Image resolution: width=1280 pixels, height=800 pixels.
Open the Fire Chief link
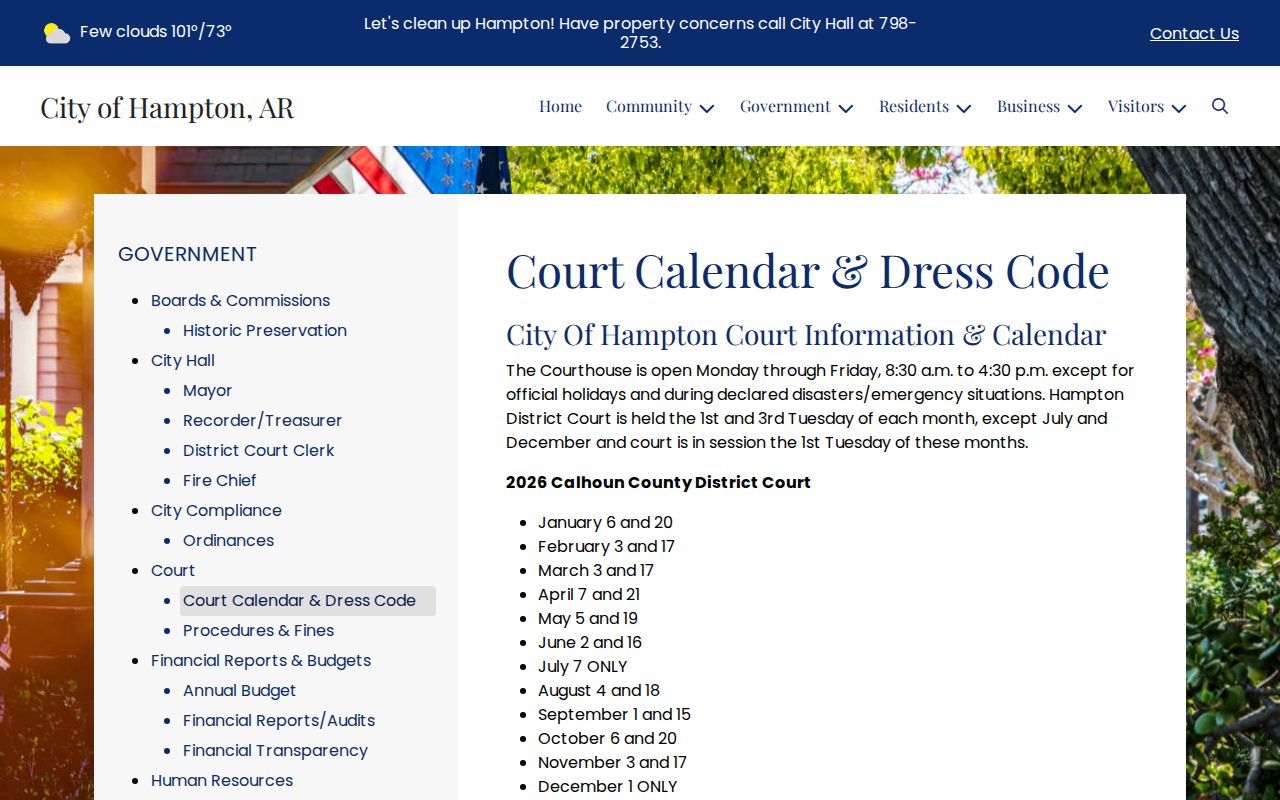pos(219,480)
